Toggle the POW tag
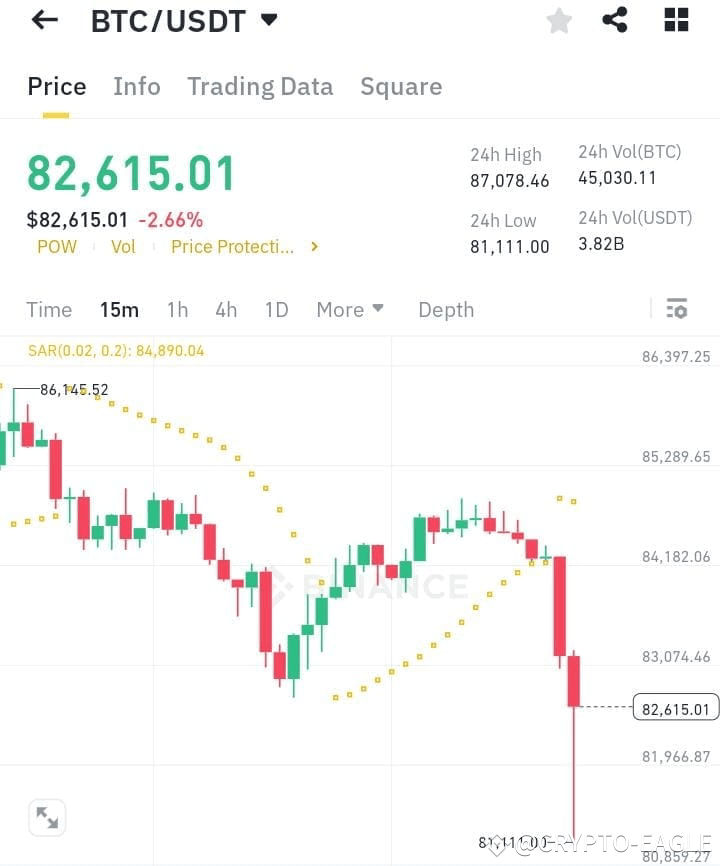Image resolution: width=720 pixels, height=866 pixels. tap(57, 247)
